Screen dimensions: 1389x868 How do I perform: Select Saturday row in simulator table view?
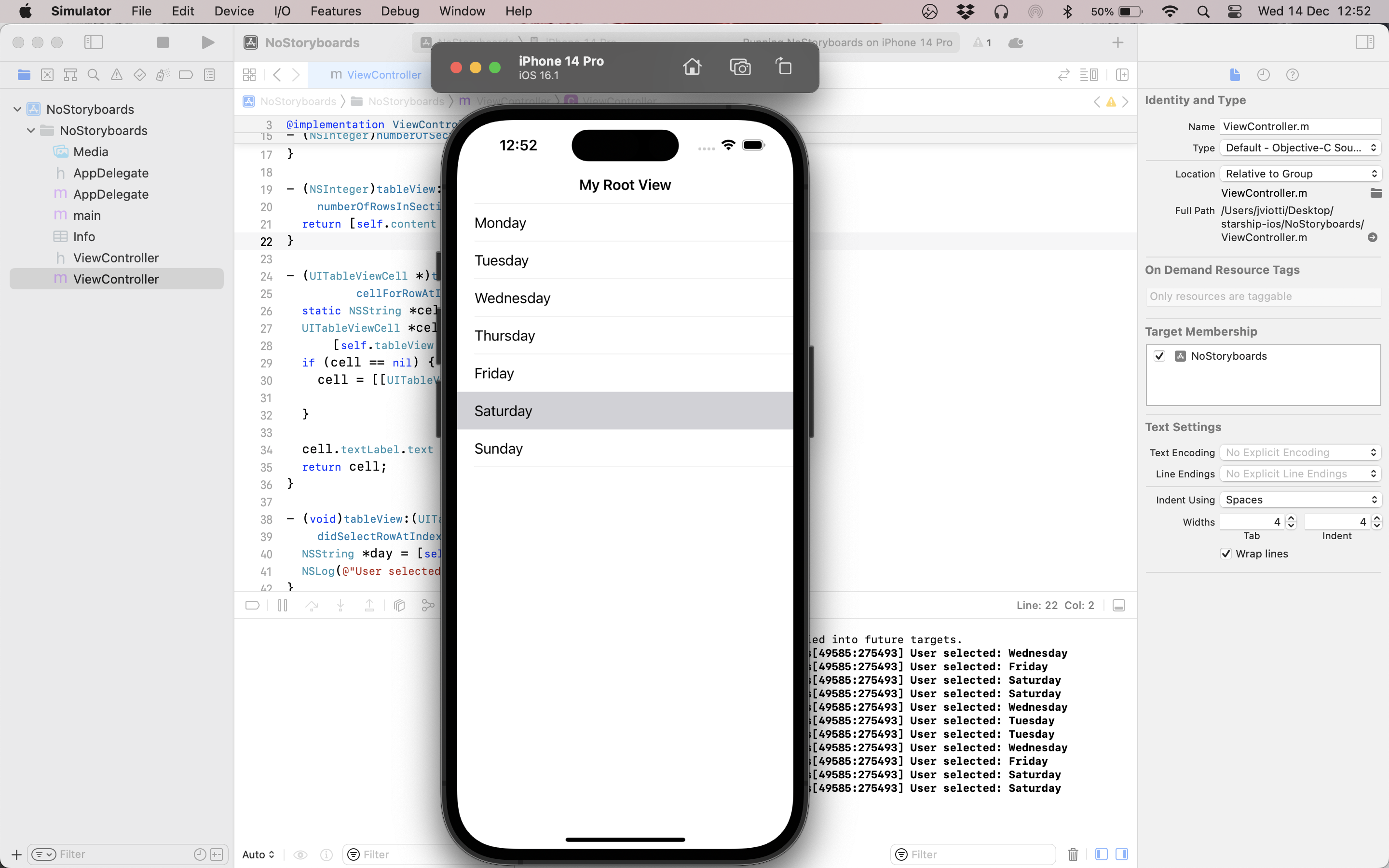[x=625, y=410]
